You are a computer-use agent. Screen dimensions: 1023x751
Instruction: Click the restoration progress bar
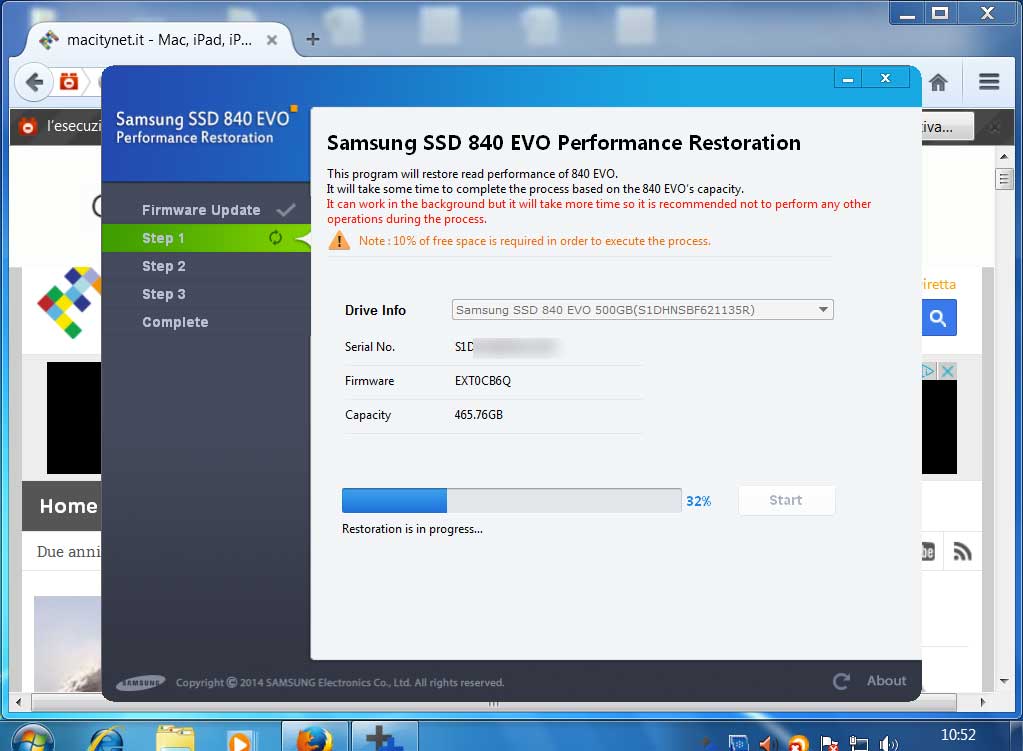(x=512, y=500)
